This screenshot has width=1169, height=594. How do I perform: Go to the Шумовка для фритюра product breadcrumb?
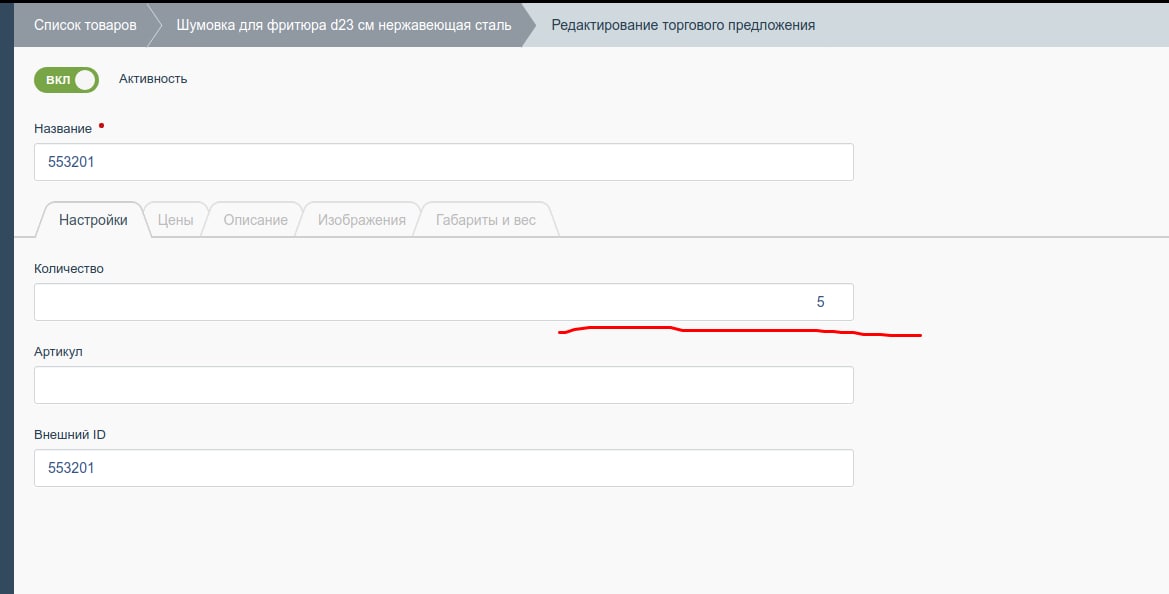pos(344,25)
